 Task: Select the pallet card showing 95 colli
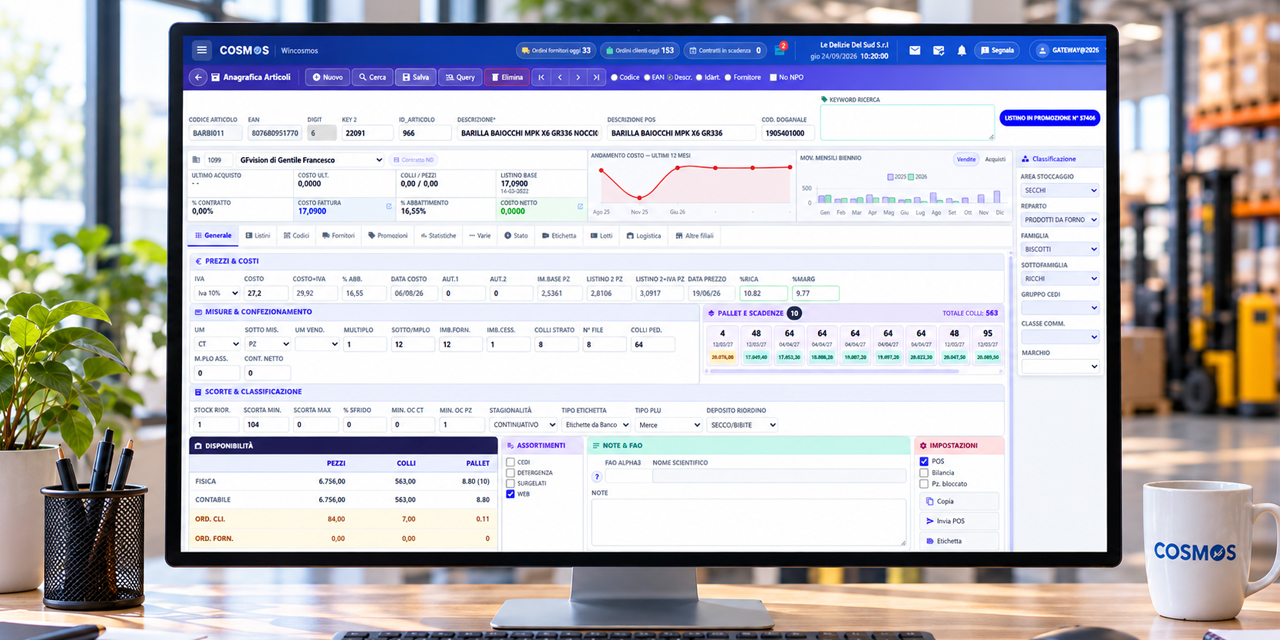[987, 345]
